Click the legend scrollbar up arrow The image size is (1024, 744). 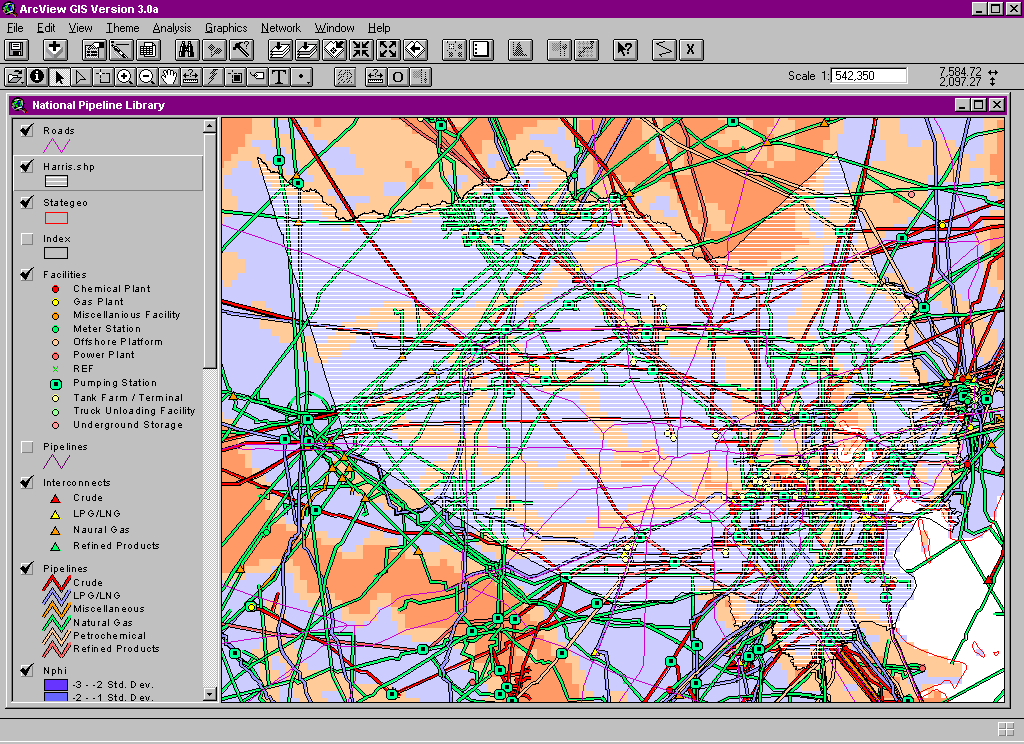point(210,125)
